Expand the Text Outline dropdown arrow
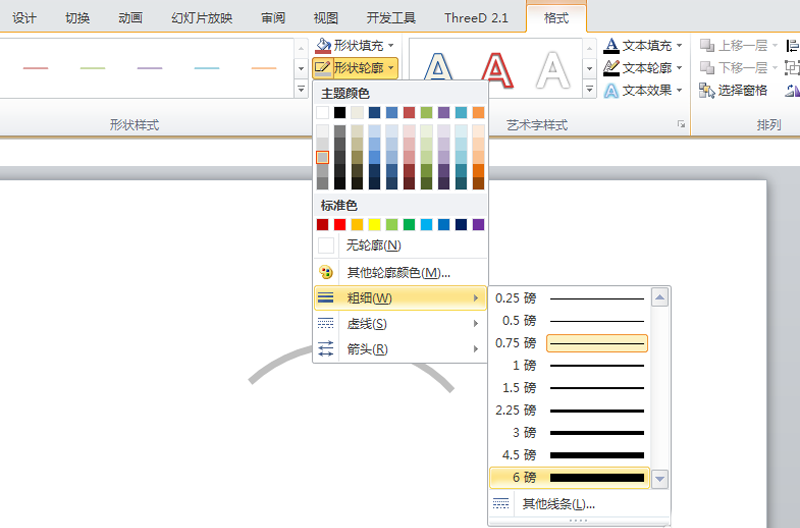800x528 pixels. (679, 68)
